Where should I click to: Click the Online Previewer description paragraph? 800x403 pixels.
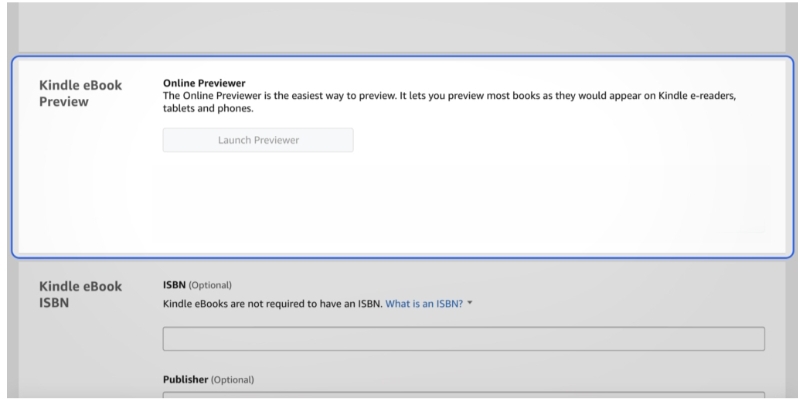point(450,95)
